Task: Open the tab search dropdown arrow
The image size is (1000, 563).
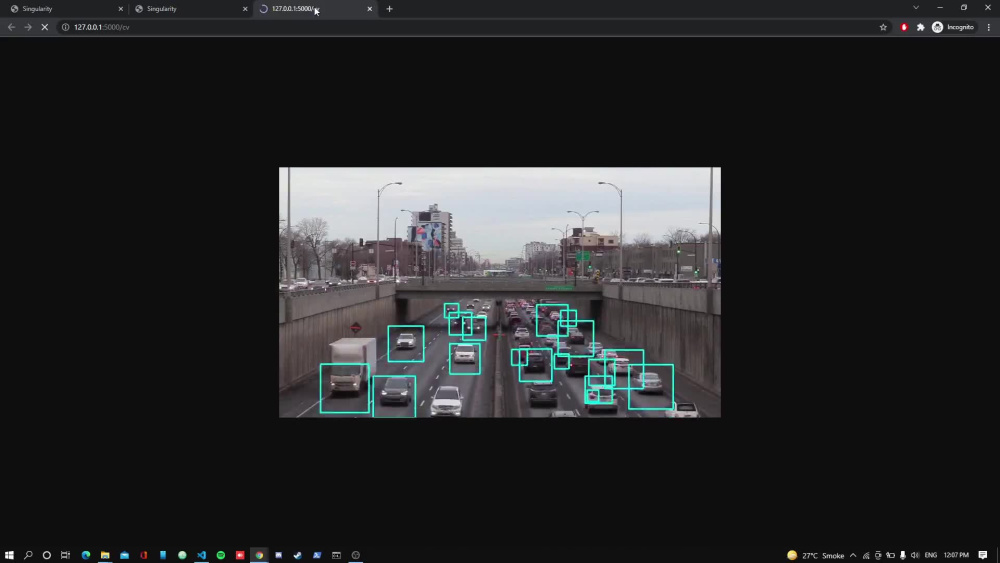Action: [916, 8]
